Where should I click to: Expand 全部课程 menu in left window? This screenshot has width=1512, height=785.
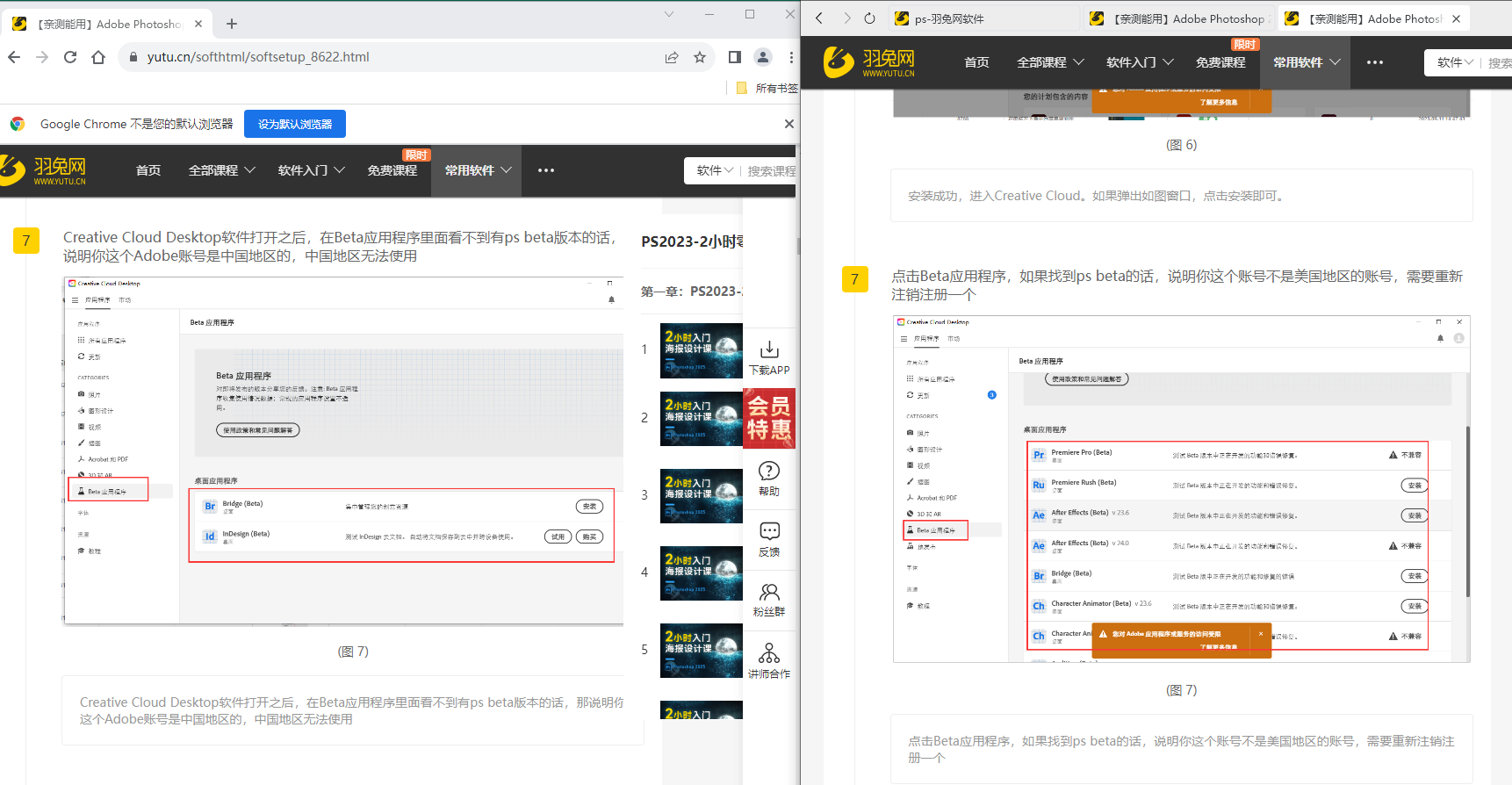coord(221,170)
